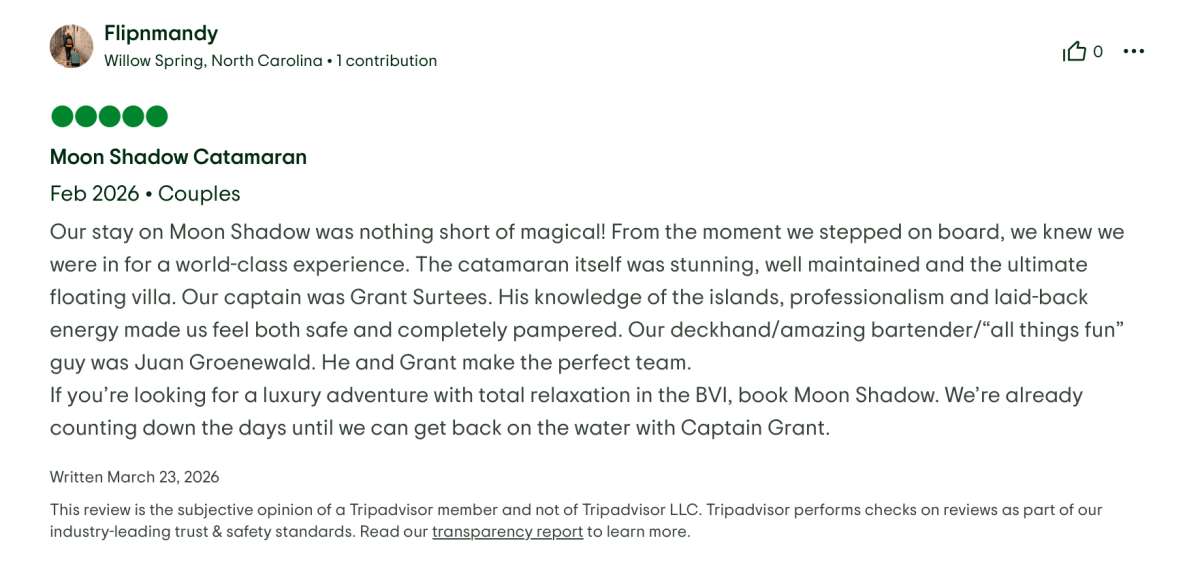Viewport: 1200px width, 562px height.
Task: Click the thumbs-up helpful icon
Action: click(1074, 52)
